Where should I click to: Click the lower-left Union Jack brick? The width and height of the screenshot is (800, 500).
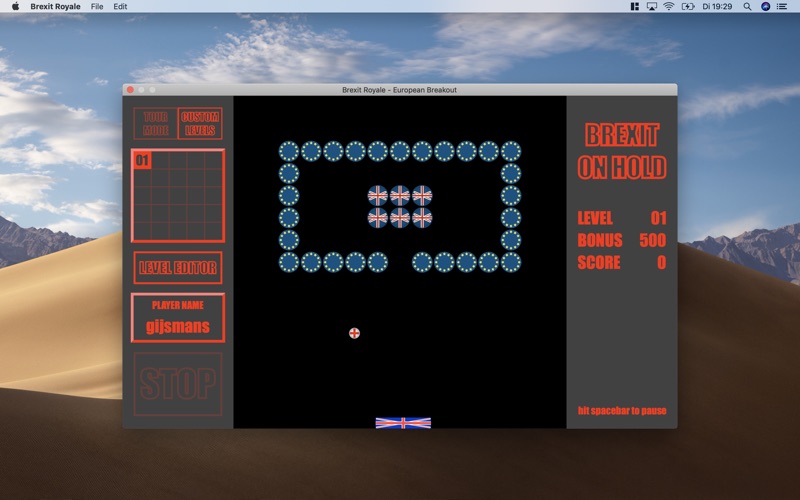click(x=378, y=218)
